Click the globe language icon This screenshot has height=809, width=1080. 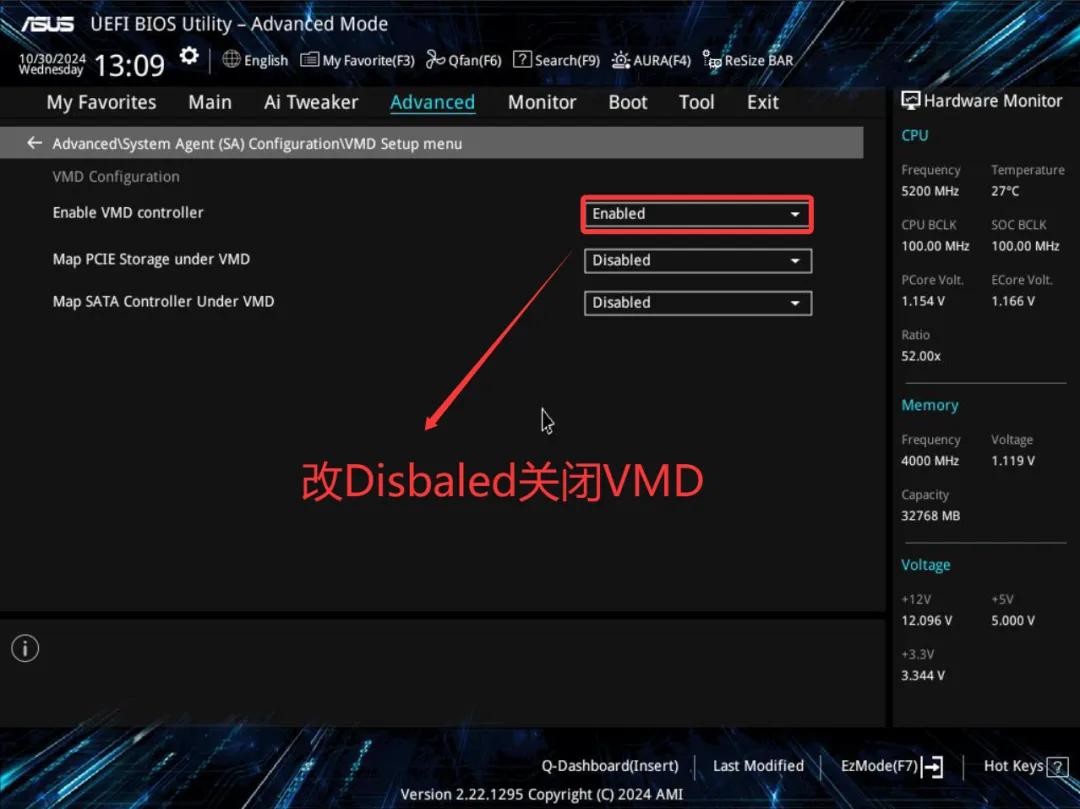[231, 60]
